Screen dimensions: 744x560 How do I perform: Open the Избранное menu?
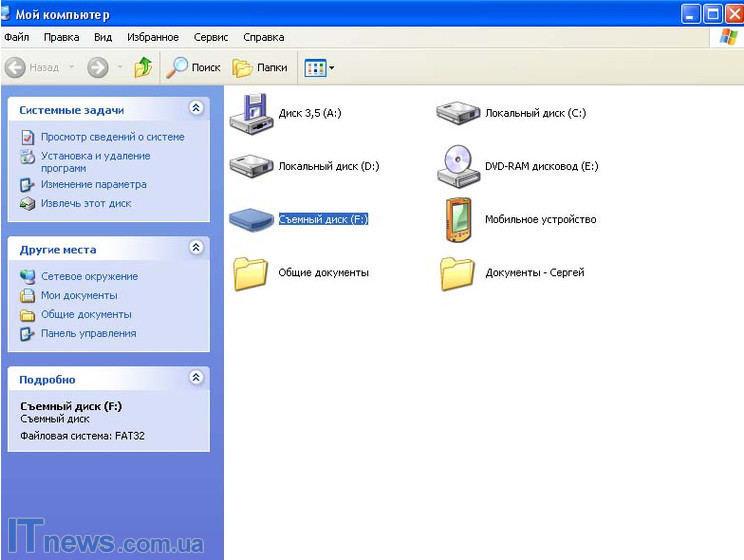coord(153,37)
